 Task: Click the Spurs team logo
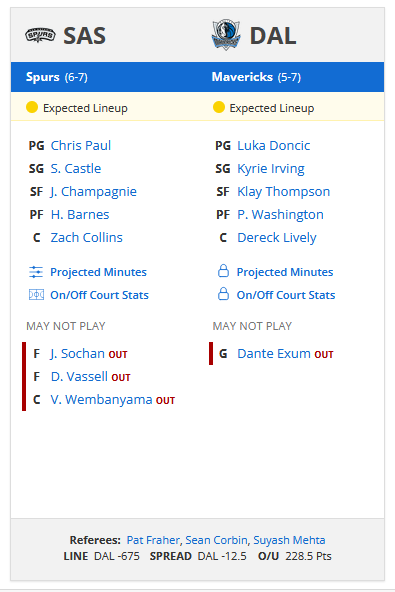(40, 35)
